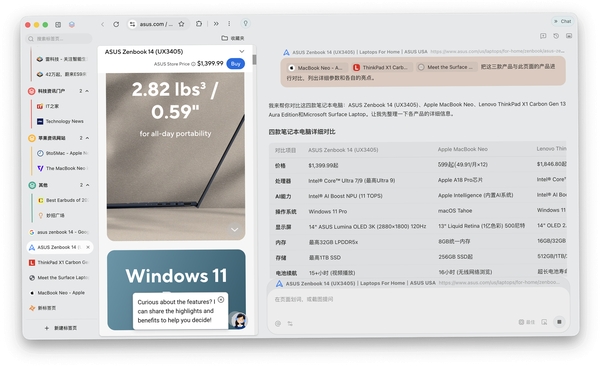Reload the ASUS page
Viewport: 600px width, 366px height.
coord(116,24)
